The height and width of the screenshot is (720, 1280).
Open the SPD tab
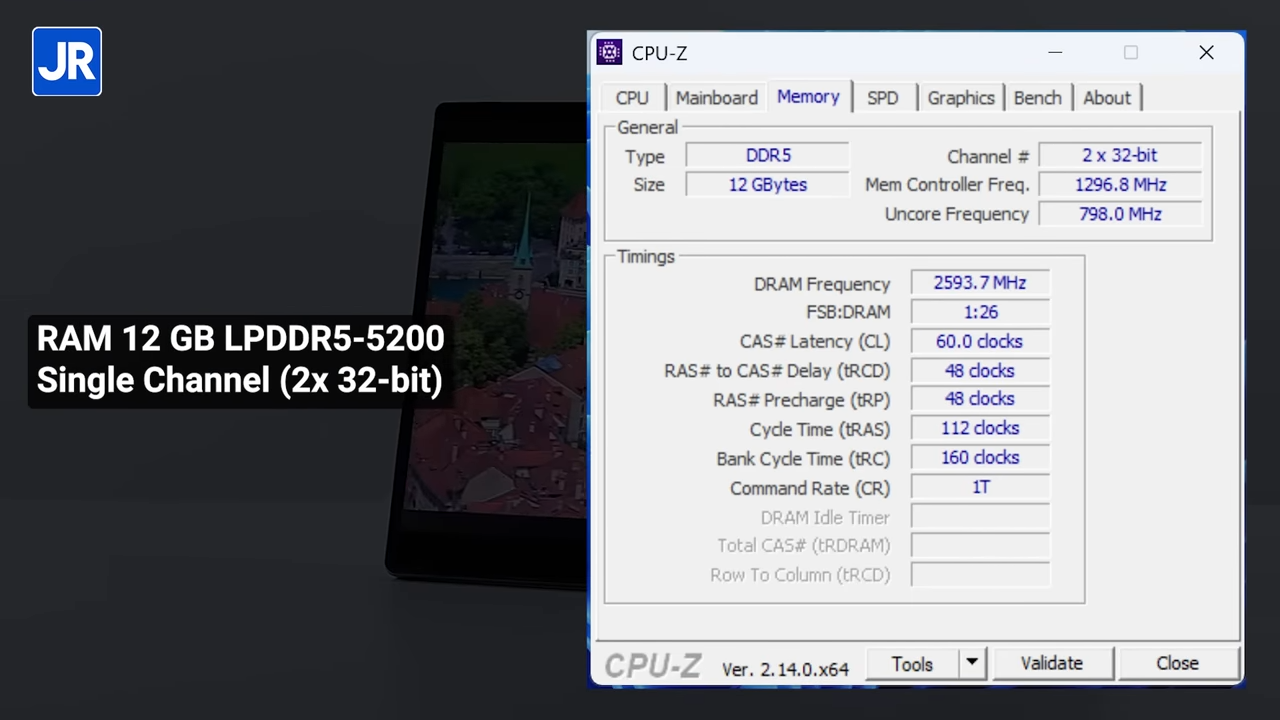click(x=882, y=98)
